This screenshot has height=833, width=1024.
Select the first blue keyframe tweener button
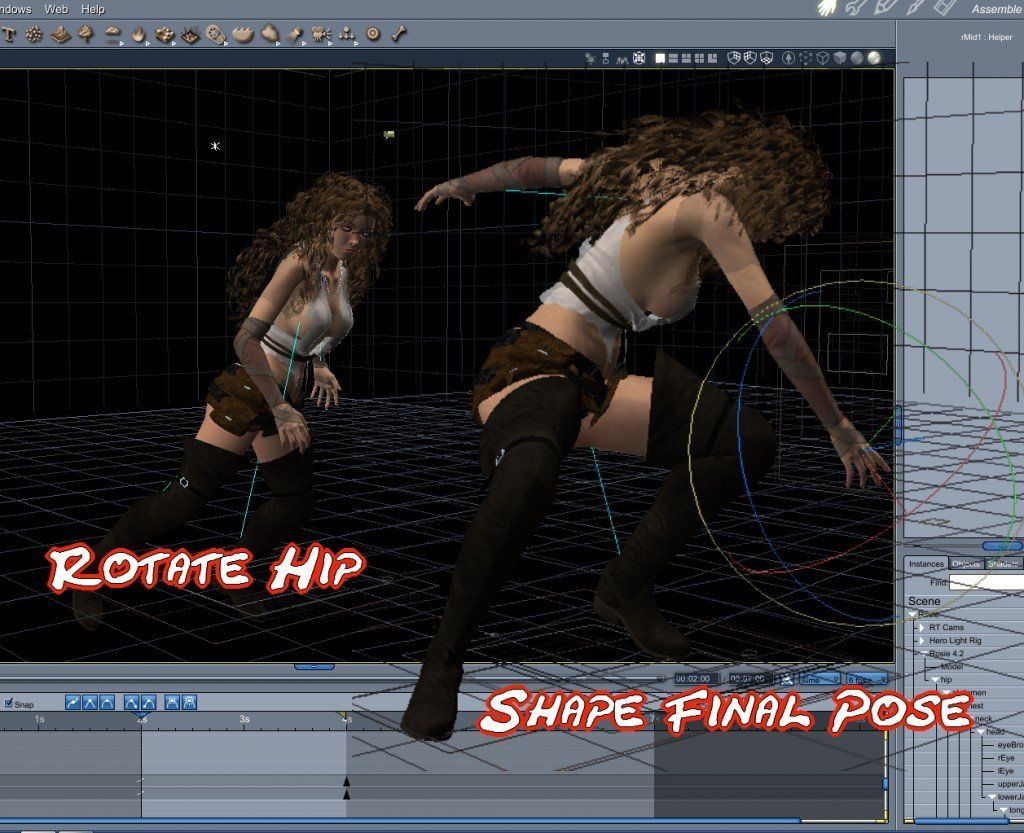pyautogui.click(x=72, y=702)
